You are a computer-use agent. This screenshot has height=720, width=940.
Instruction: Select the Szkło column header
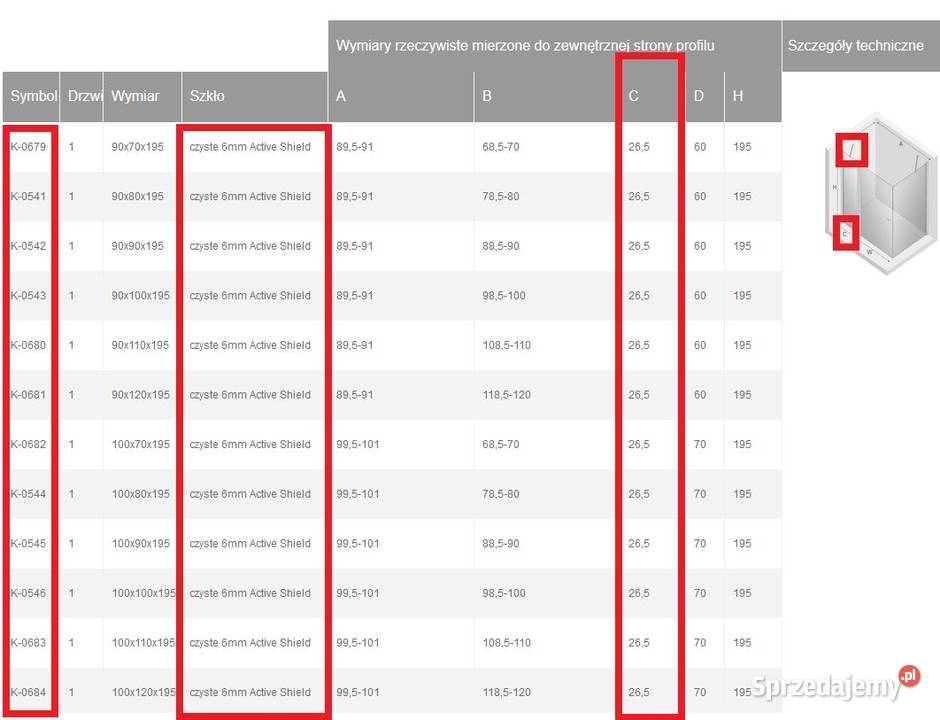(x=207, y=97)
